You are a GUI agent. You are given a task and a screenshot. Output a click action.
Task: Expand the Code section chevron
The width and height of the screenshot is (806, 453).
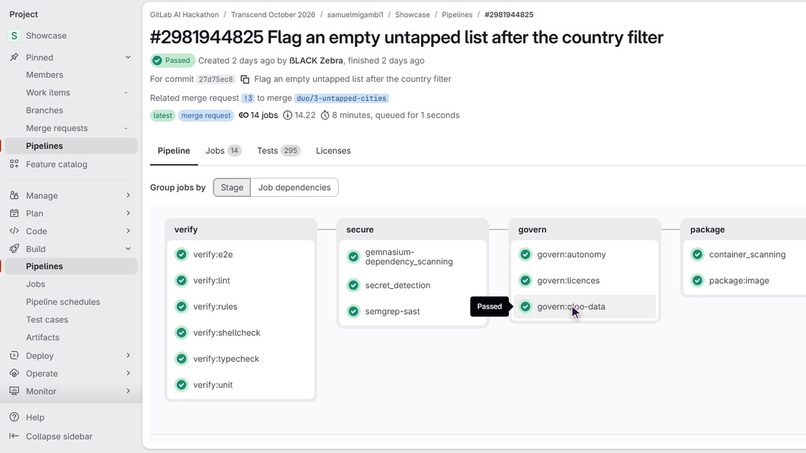coord(128,231)
